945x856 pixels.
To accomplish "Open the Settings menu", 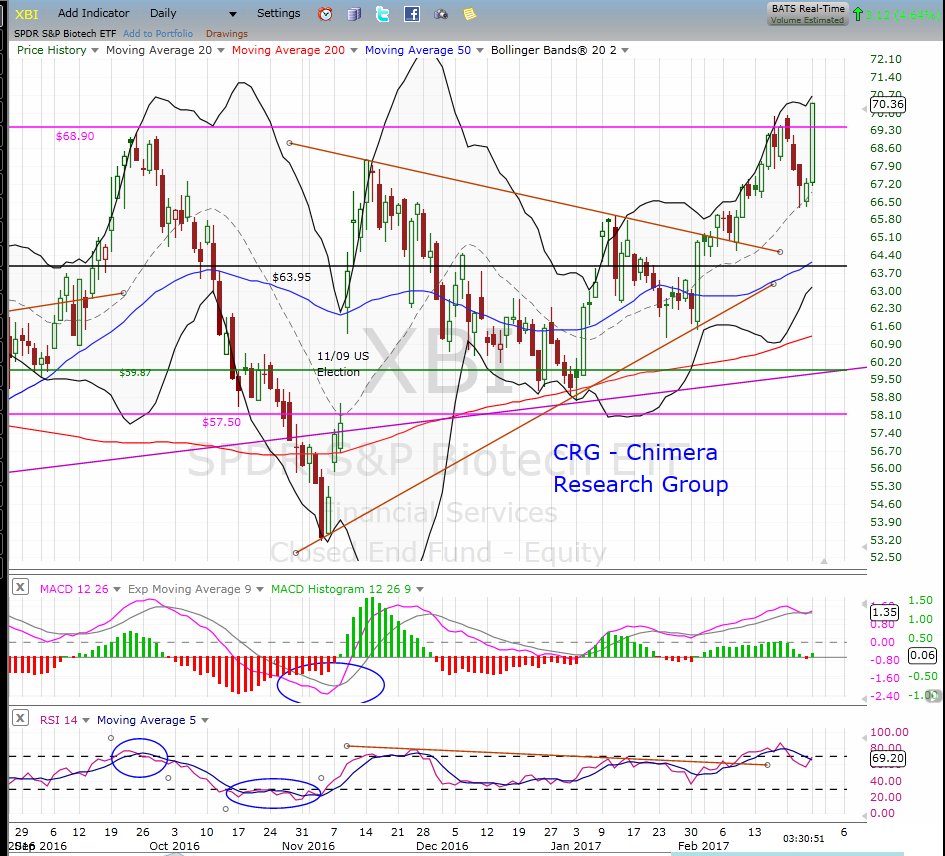I will [278, 13].
